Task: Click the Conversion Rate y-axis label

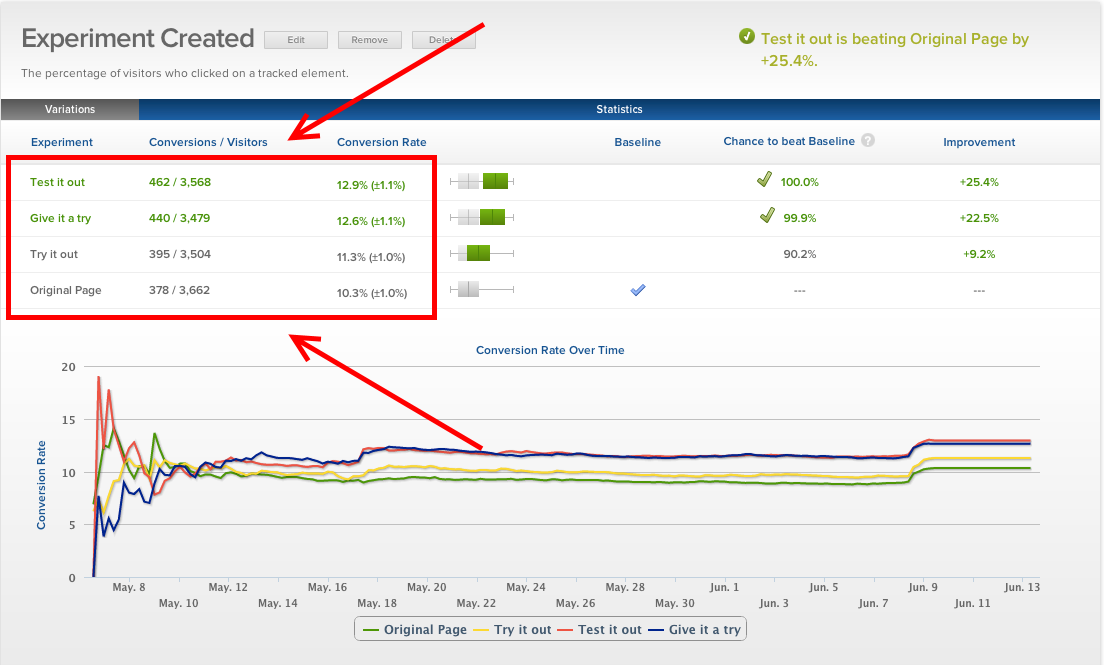Action: 41,485
